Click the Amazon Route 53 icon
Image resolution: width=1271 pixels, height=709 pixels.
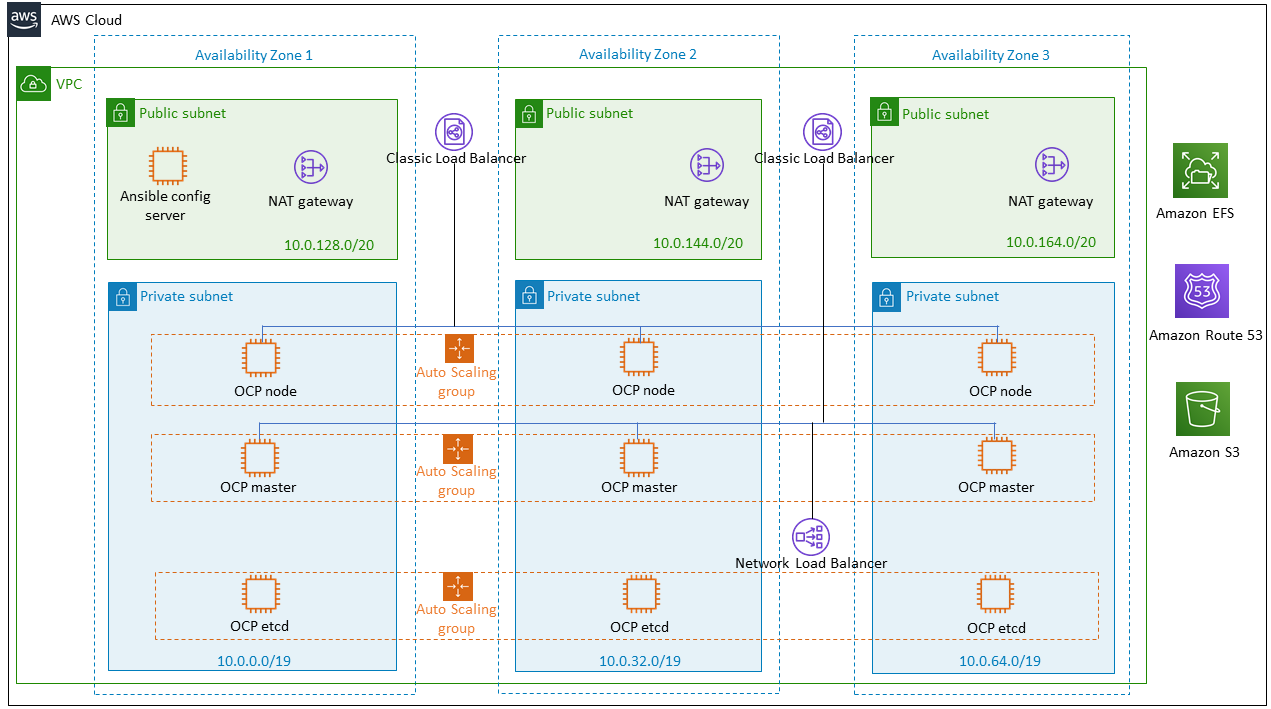tap(1201, 291)
